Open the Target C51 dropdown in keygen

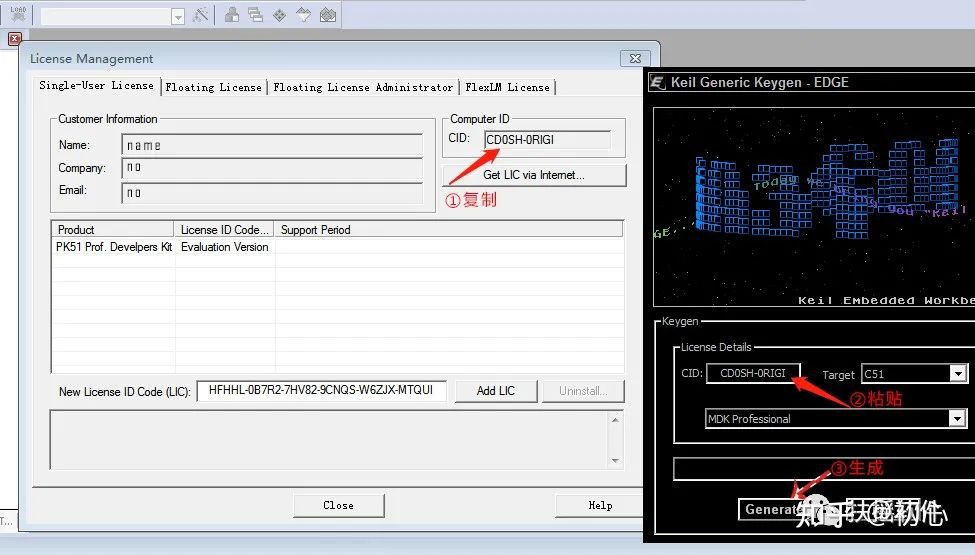click(958, 374)
